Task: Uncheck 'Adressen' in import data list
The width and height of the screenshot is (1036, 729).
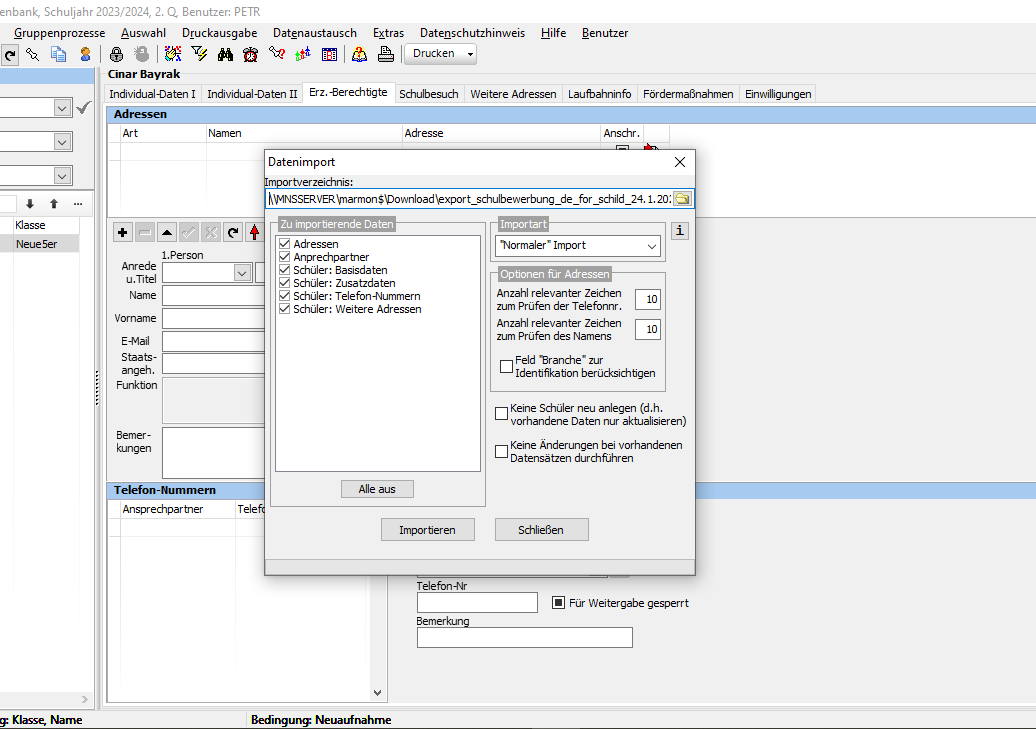Action: (x=285, y=244)
